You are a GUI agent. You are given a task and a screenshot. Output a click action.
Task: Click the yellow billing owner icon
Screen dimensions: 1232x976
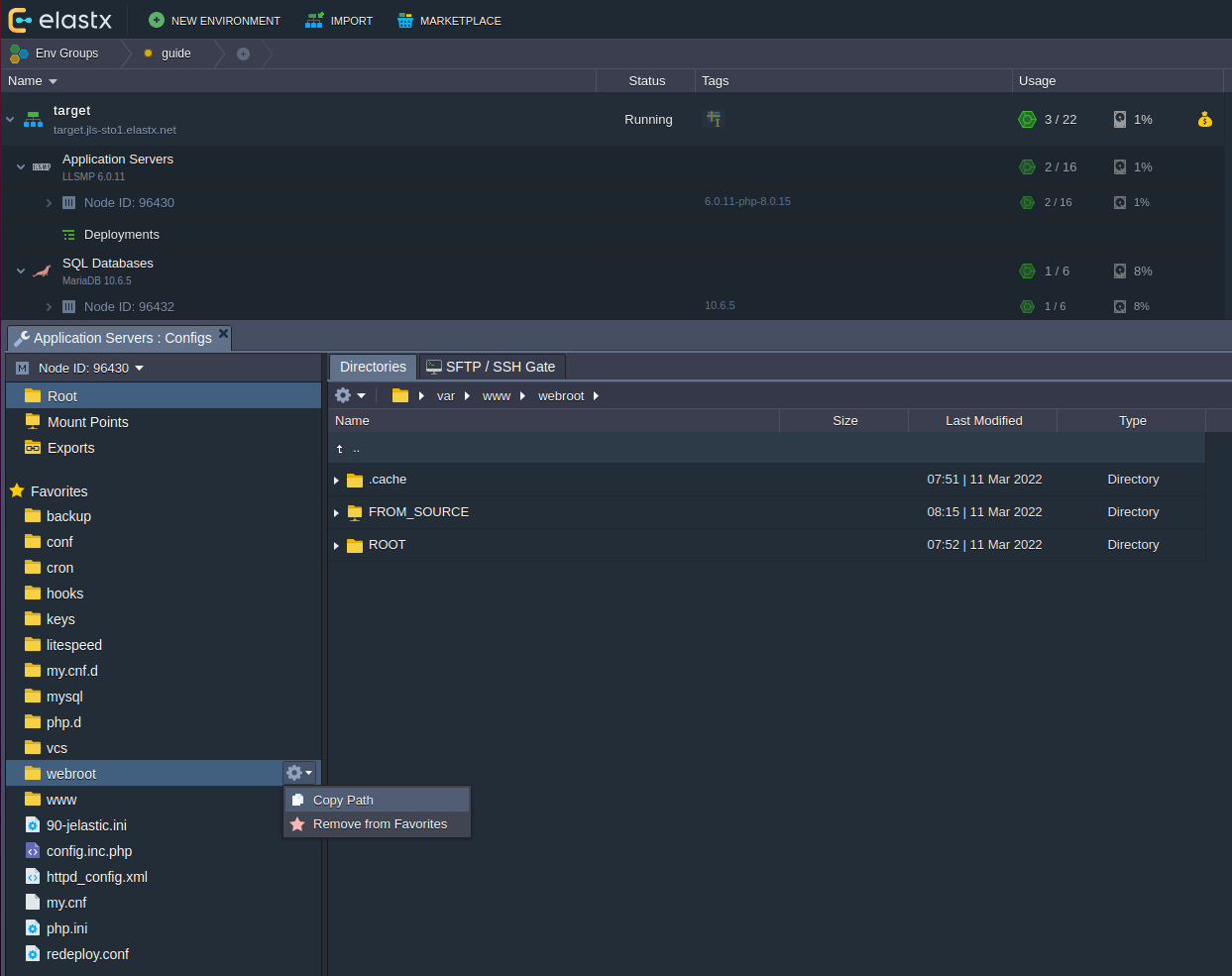tap(1204, 119)
